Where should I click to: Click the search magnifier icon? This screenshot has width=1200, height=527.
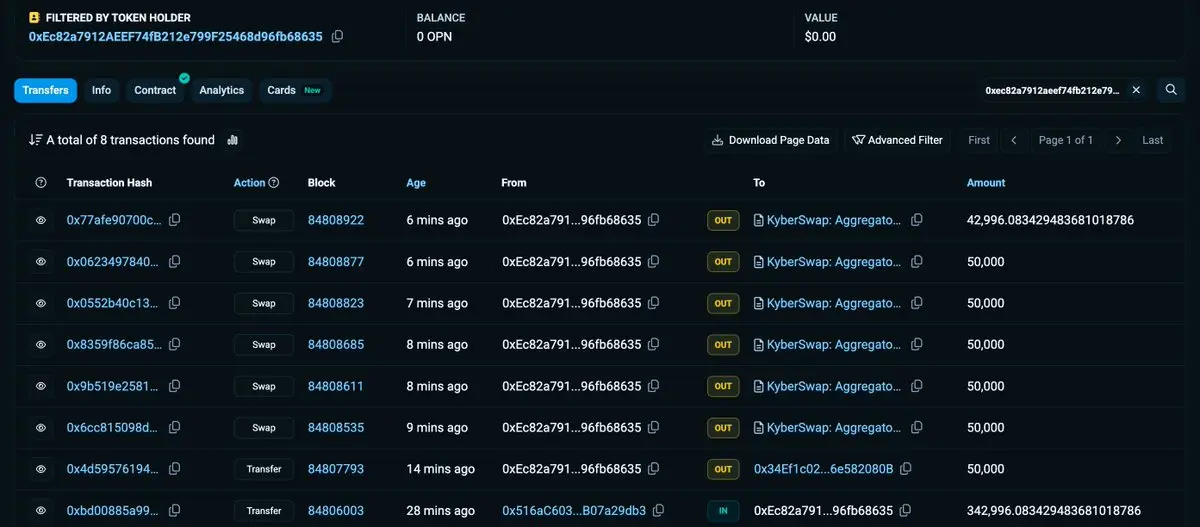[1171, 90]
